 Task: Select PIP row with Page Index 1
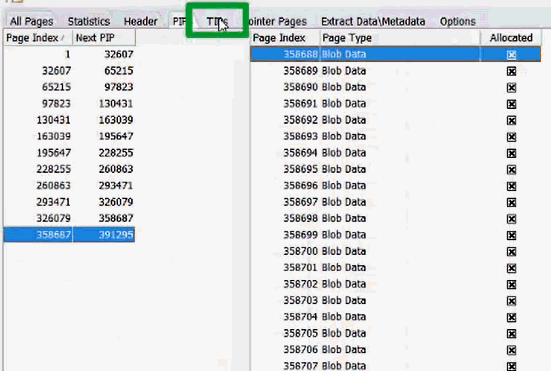[69, 54]
